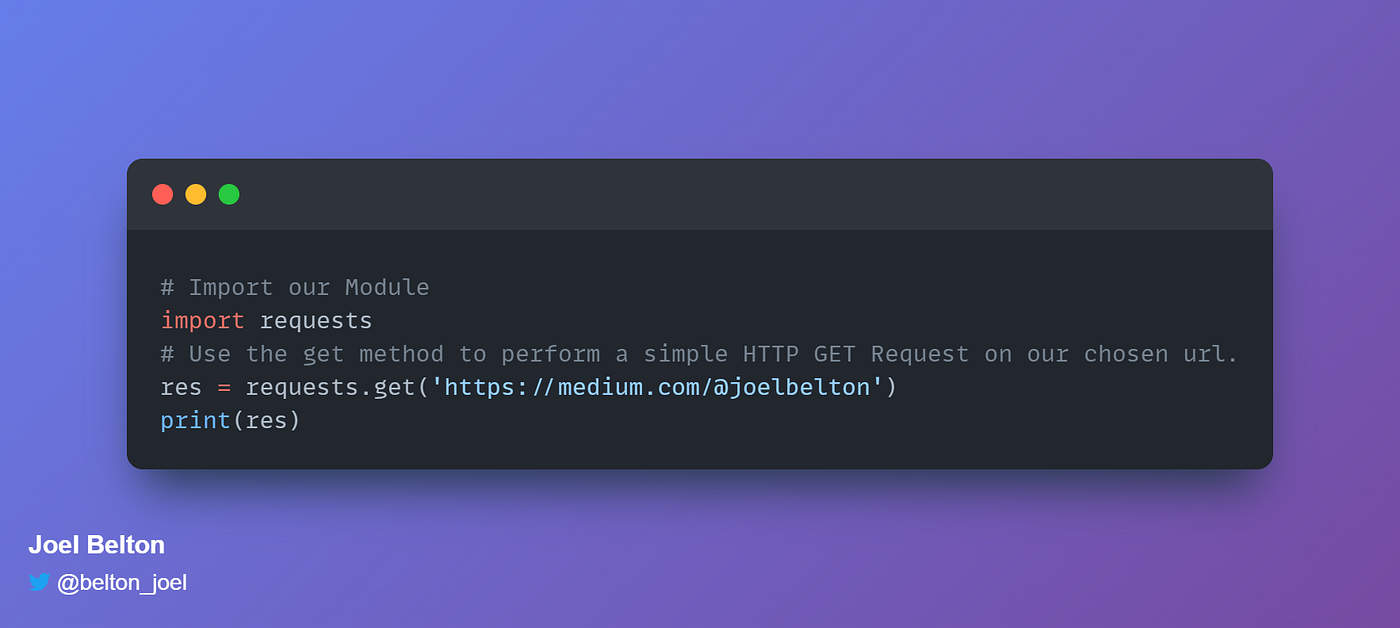Click the yellow minimize dot
Screen dimensions: 1400x628
click(196, 194)
